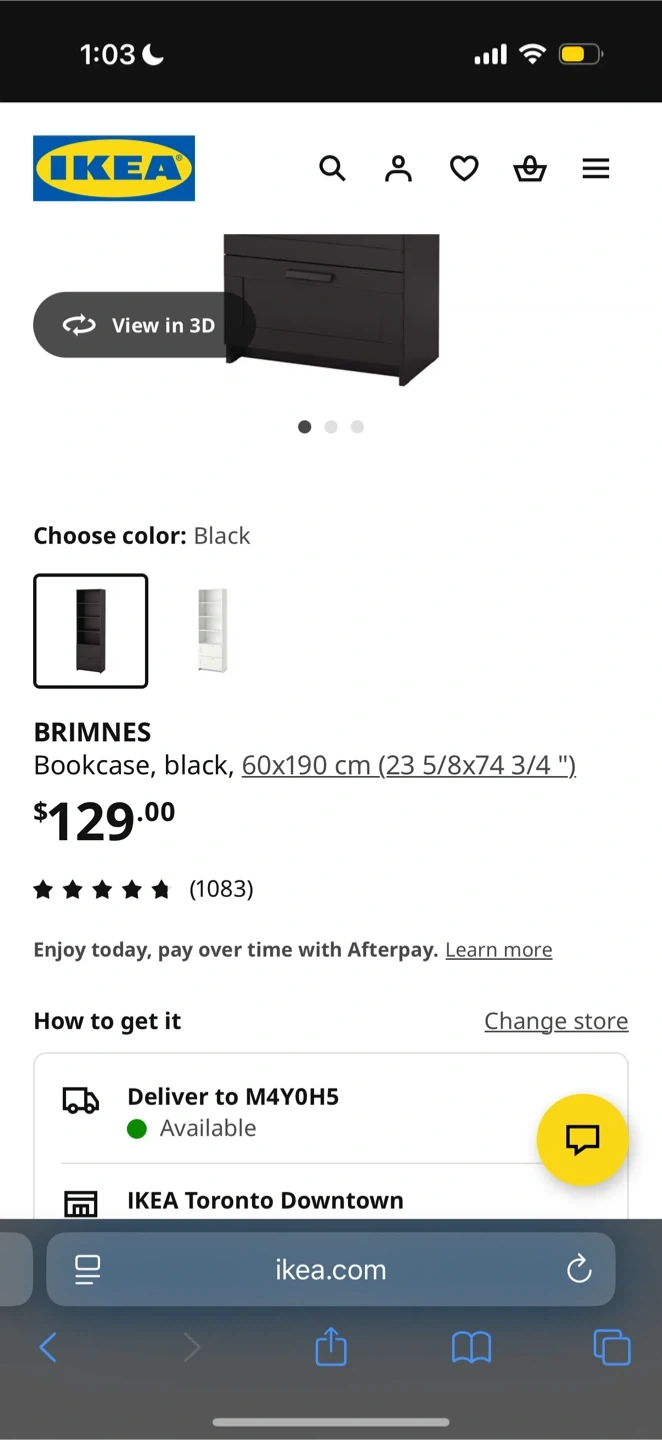Open the 60x190 cm size link
Viewport: 662px width, 1440px height.
tap(408, 765)
